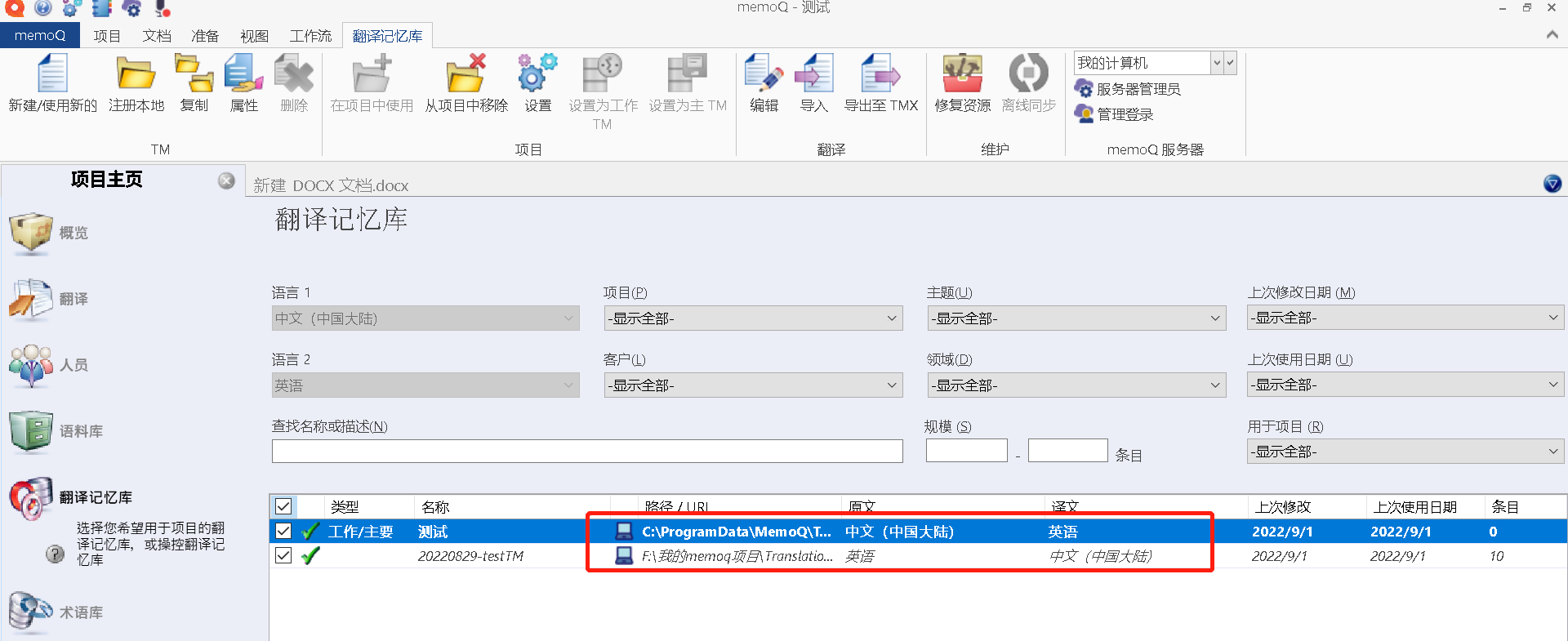Open the memoQ application tab
Screen dimensions: 1568x641
pyautogui.click(x=40, y=35)
